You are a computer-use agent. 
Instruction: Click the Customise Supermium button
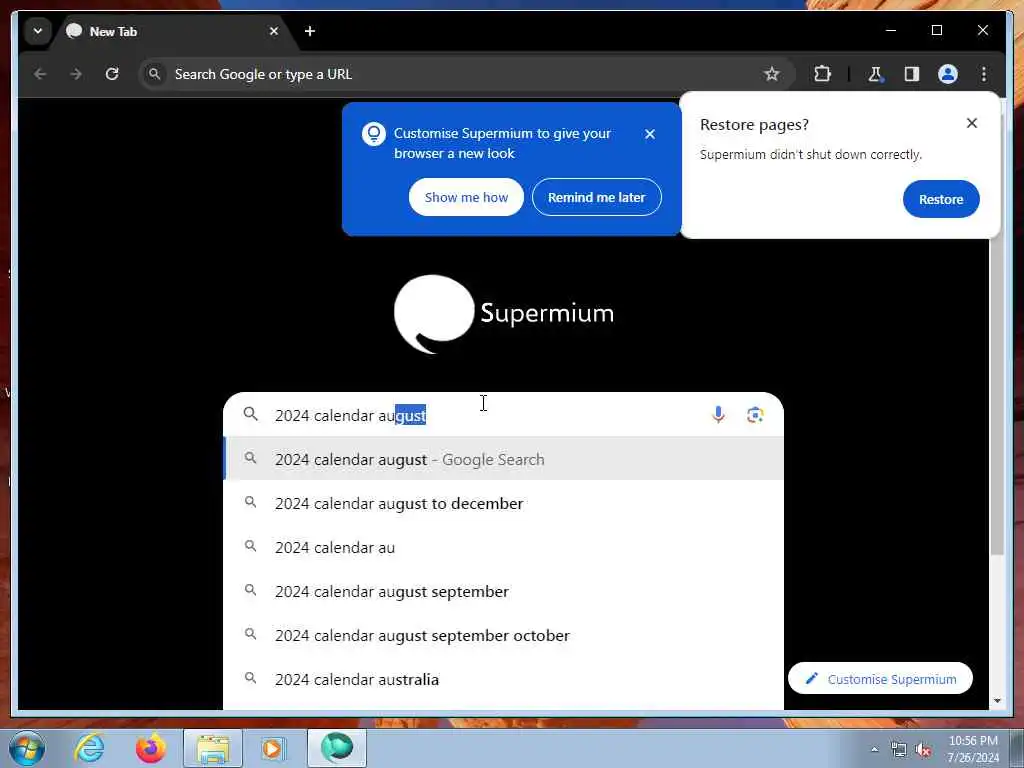880,679
